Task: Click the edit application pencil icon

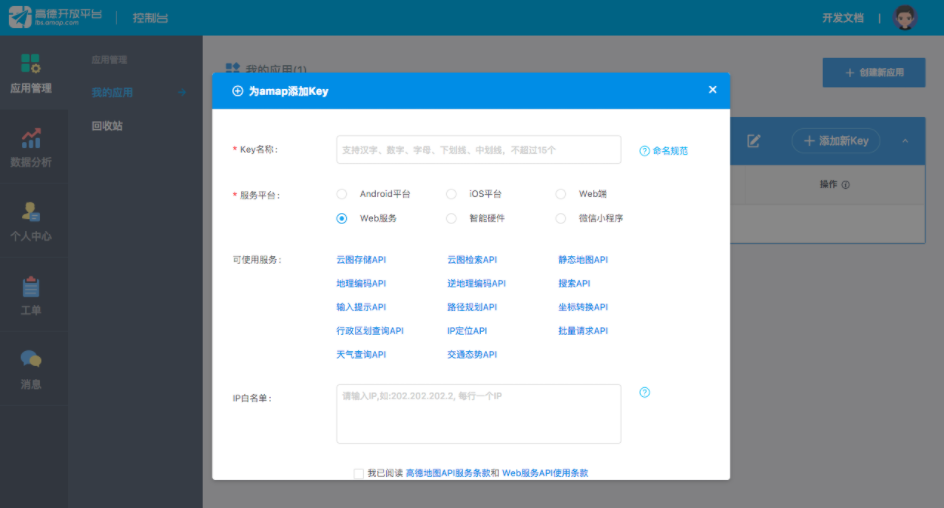Action: tap(753, 141)
